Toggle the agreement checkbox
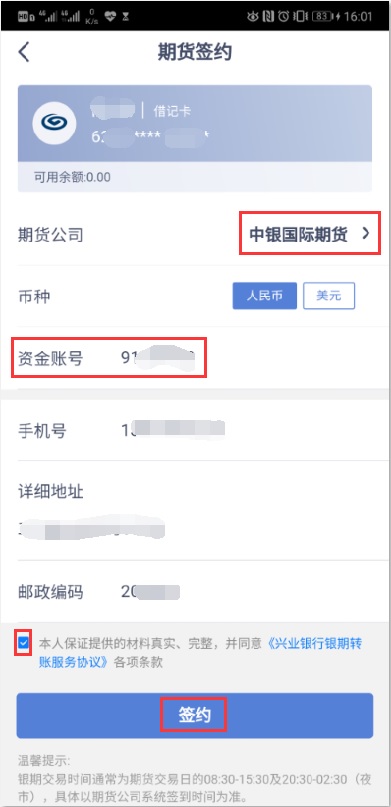This screenshot has height=807, width=391. tap(23, 642)
